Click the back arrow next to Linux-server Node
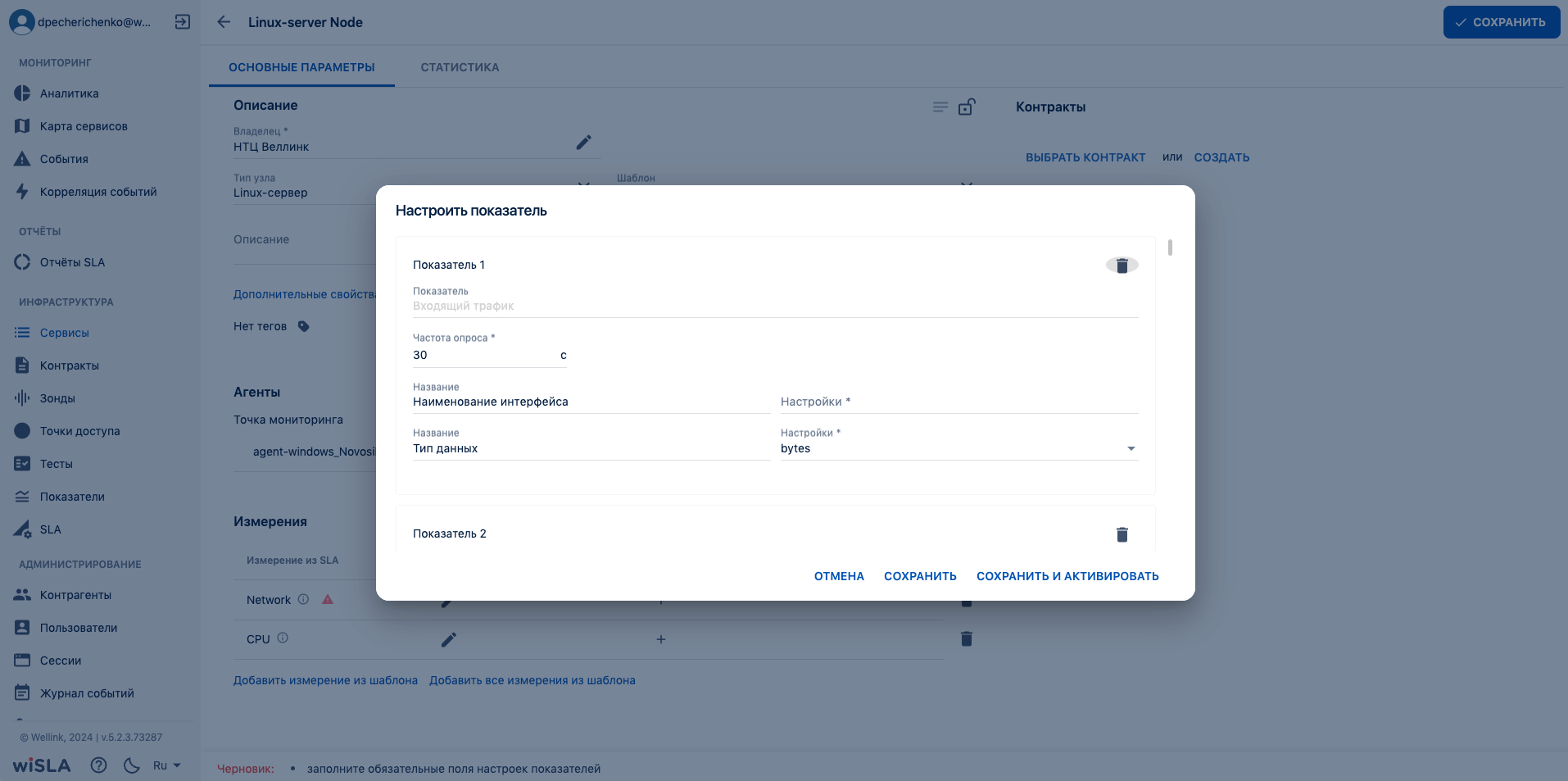This screenshot has width=1568, height=781. click(x=224, y=22)
